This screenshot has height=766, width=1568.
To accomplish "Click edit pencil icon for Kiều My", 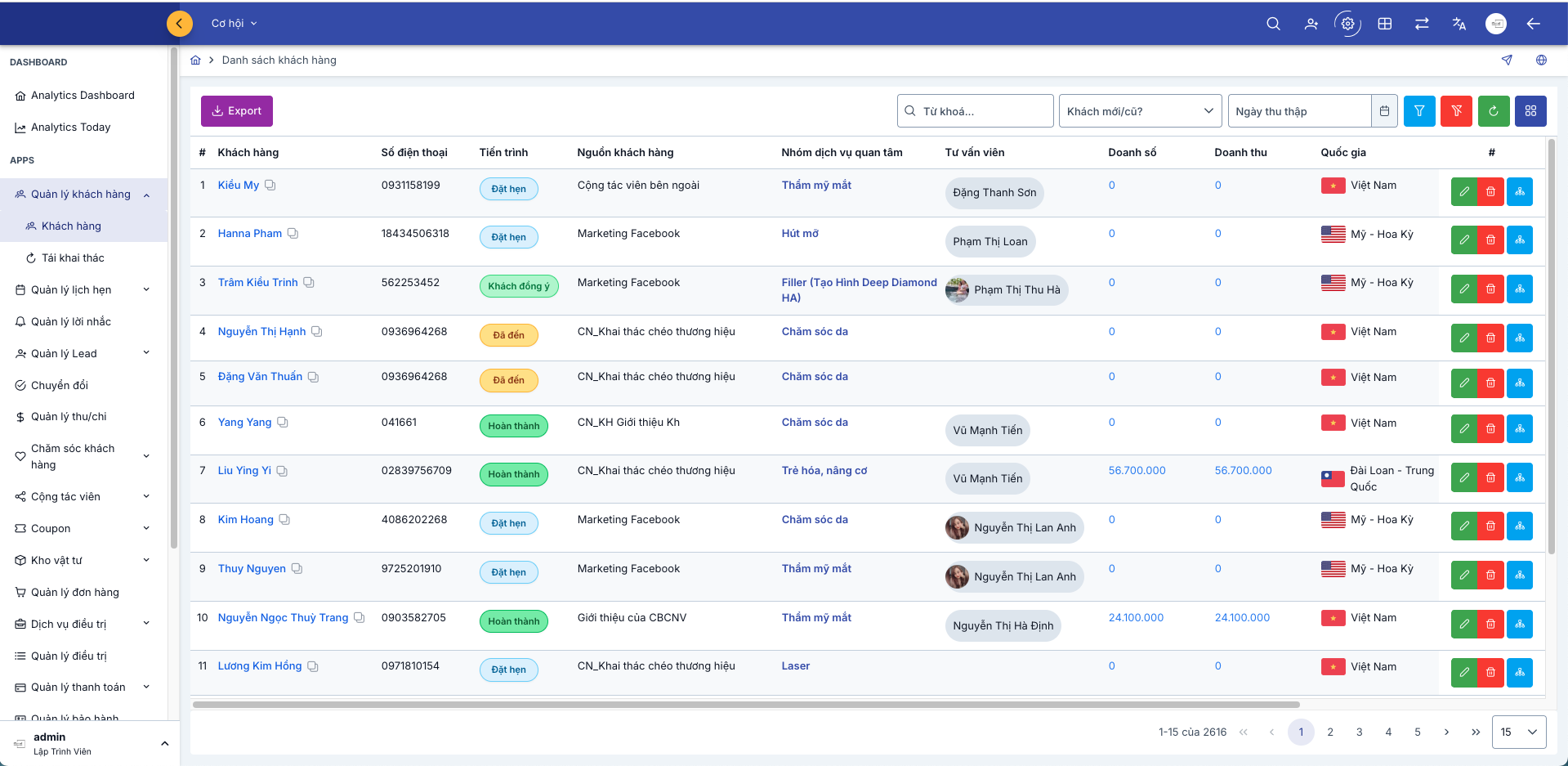I will pyautogui.click(x=1464, y=192).
